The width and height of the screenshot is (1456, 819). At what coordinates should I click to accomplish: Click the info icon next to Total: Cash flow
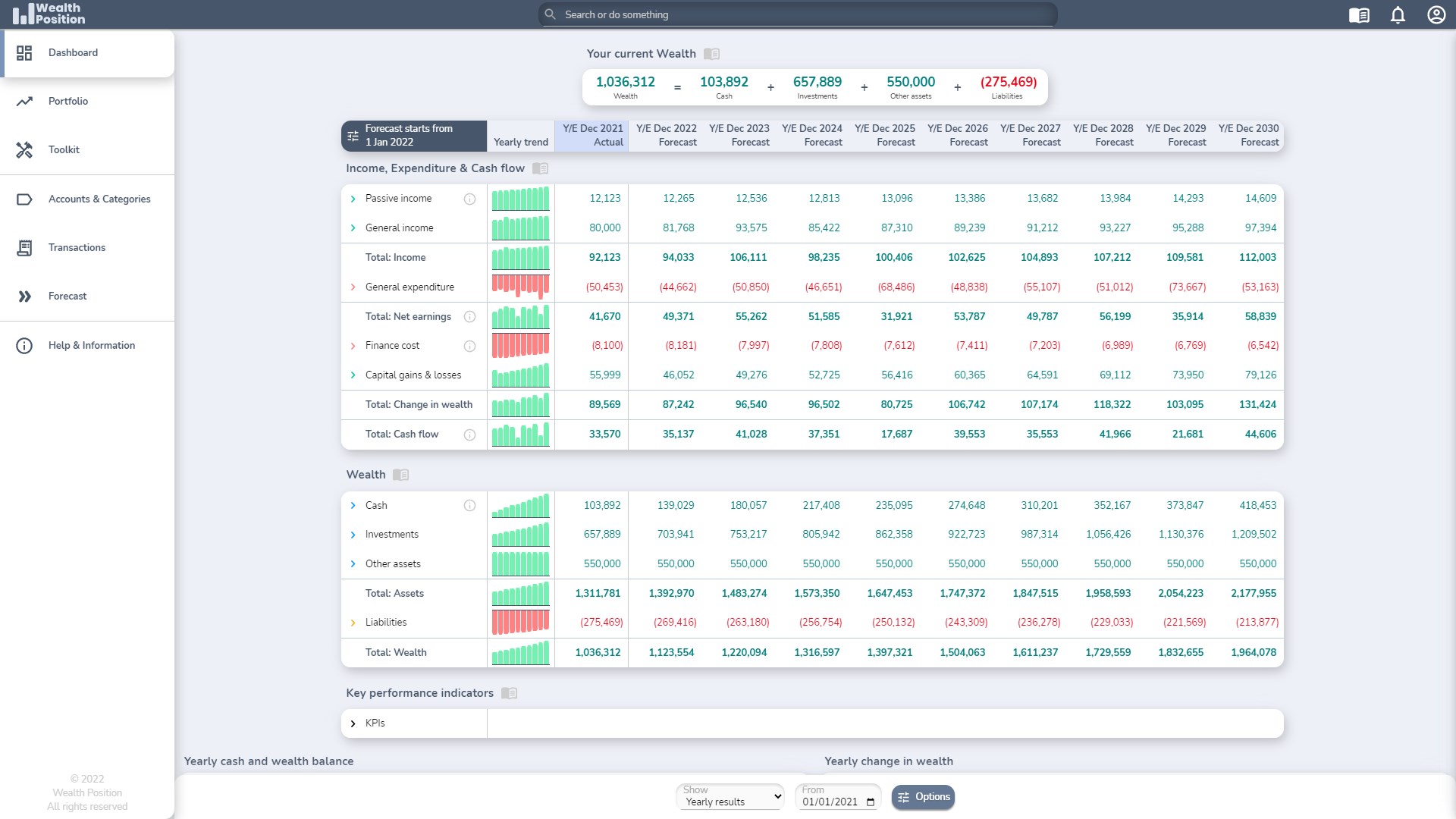pos(469,435)
